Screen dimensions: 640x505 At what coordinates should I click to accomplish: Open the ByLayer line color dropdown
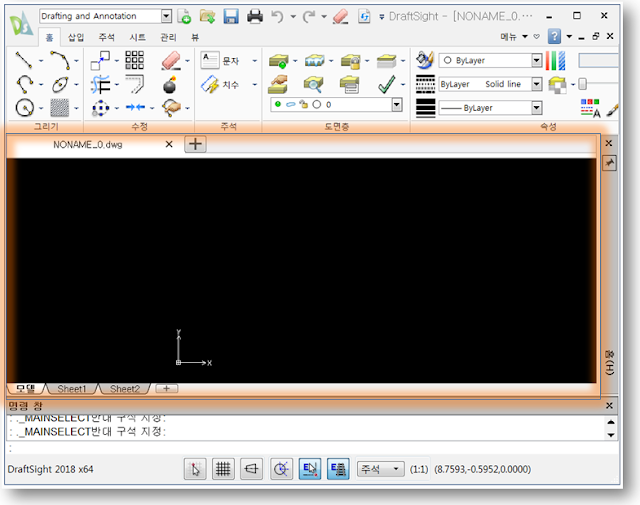536,60
